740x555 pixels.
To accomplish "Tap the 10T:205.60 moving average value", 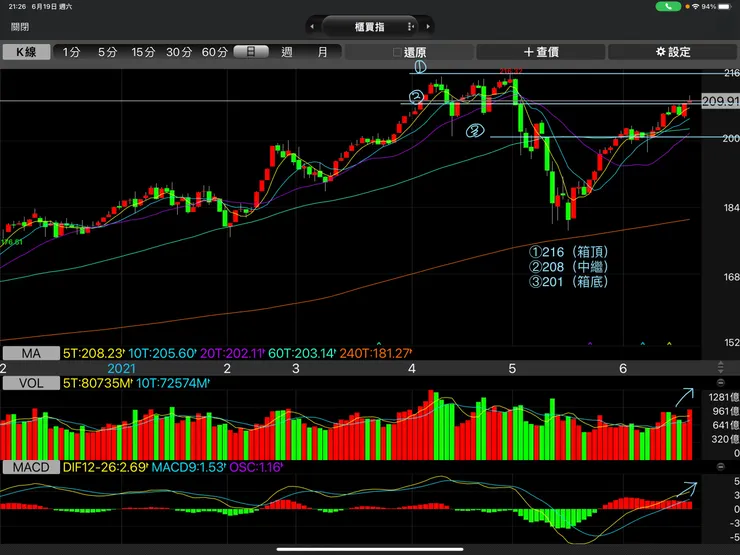I will tap(162, 353).
